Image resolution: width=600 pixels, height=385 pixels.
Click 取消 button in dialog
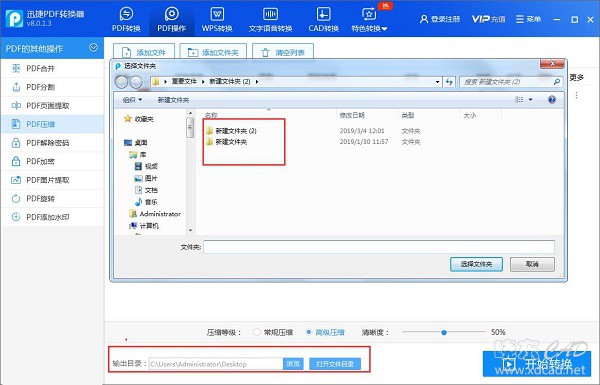(x=532, y=264)
